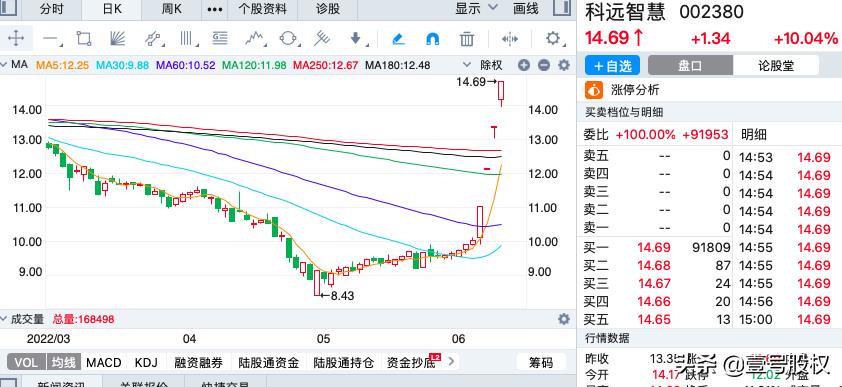
Task: Toggle the 均线 option
Action: click(x=63, y=362)
